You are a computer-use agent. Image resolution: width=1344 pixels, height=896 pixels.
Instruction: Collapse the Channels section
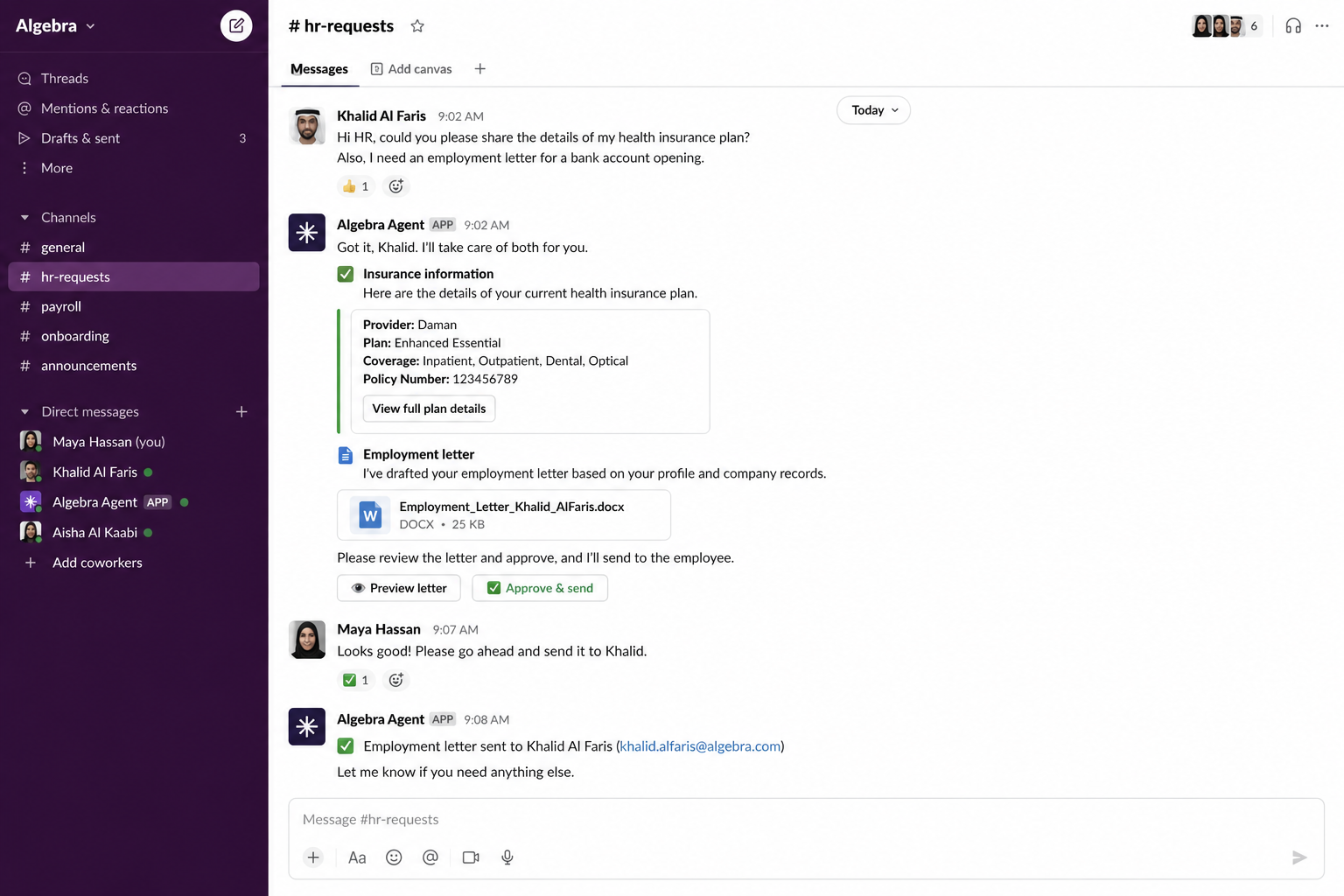24,218
